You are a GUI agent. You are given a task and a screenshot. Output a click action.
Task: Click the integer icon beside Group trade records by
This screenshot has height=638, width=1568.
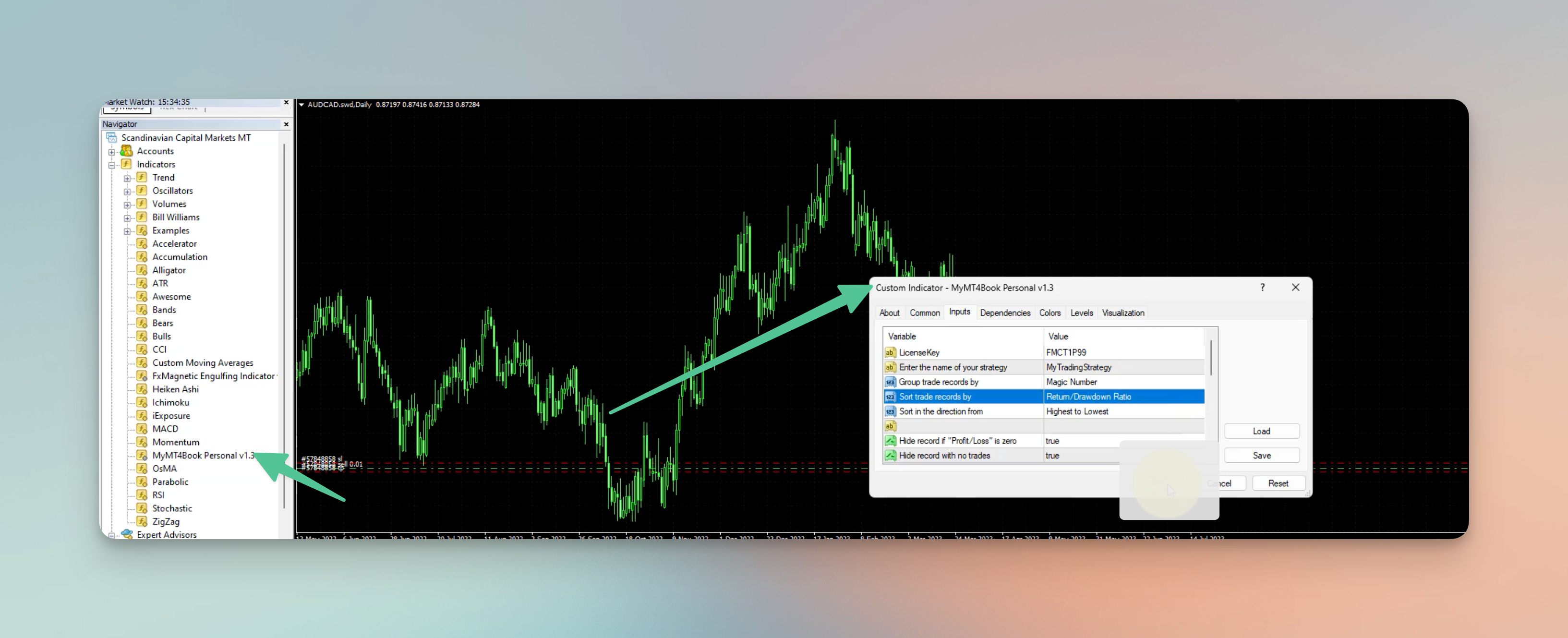(890, 382)
